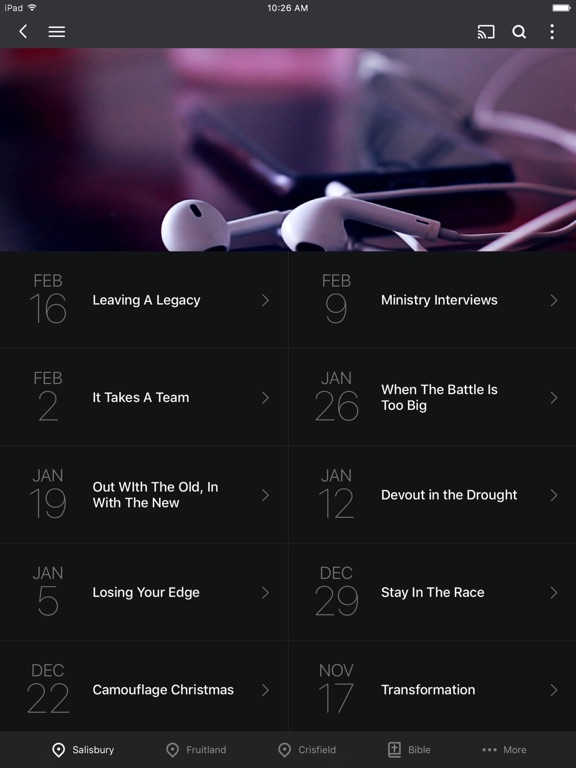Viewport: 576px width, 768px height.
Task: Tap the Bible book icon
Action: (394, 750)
